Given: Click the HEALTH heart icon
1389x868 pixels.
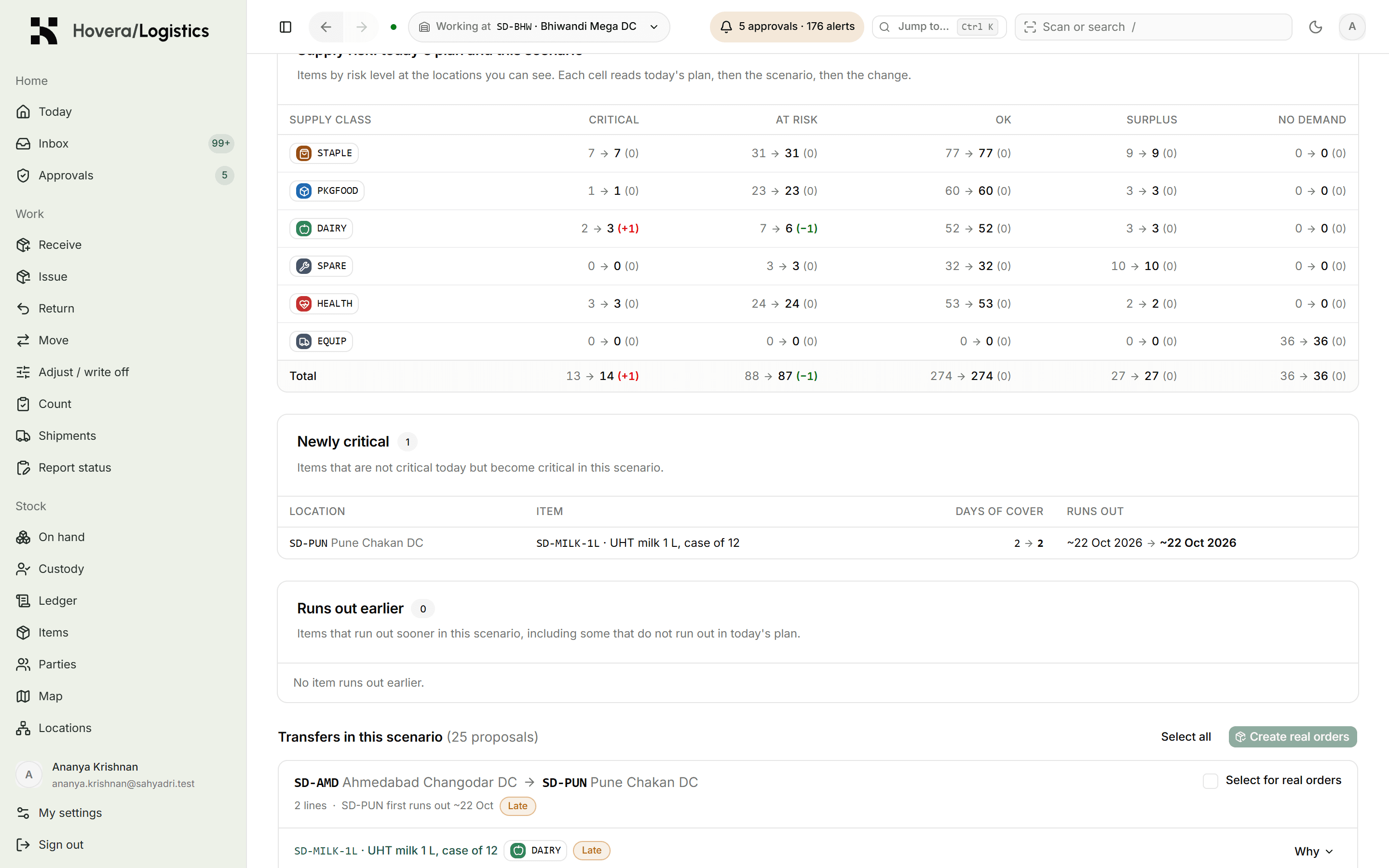Looking at the screenshot, I should (x=304, y=304).
